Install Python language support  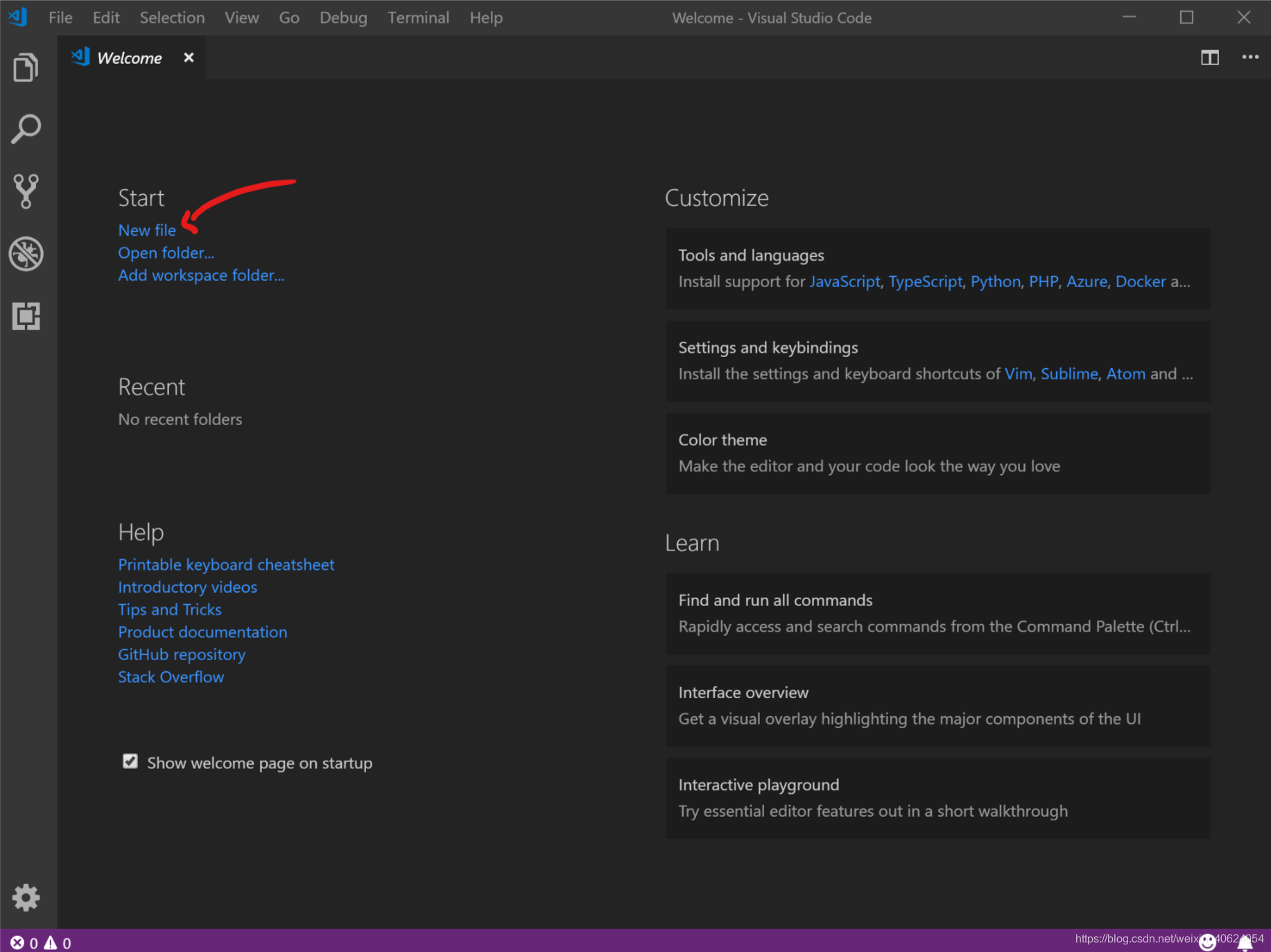995,282
